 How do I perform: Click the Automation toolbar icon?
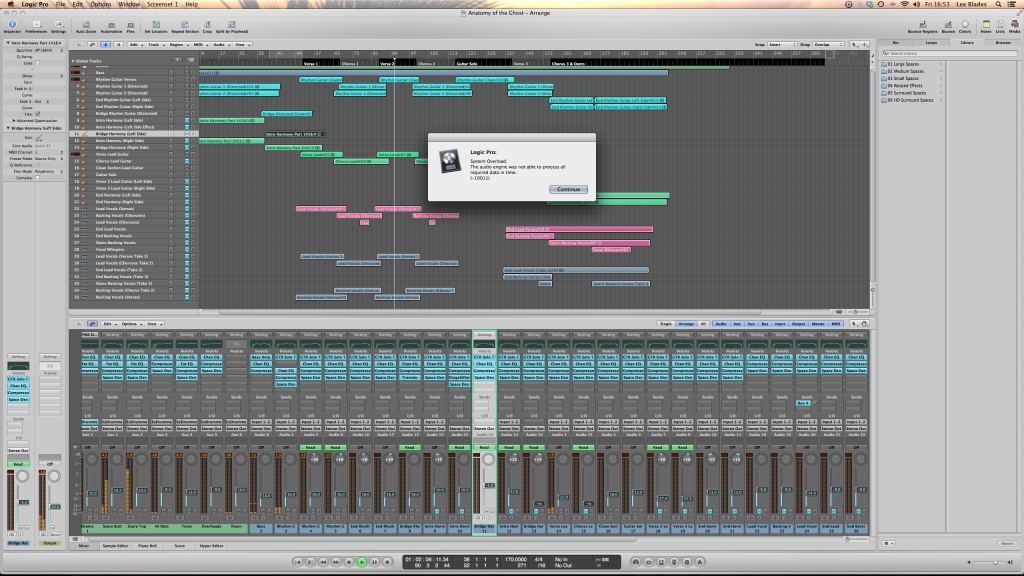click(111, 26)
